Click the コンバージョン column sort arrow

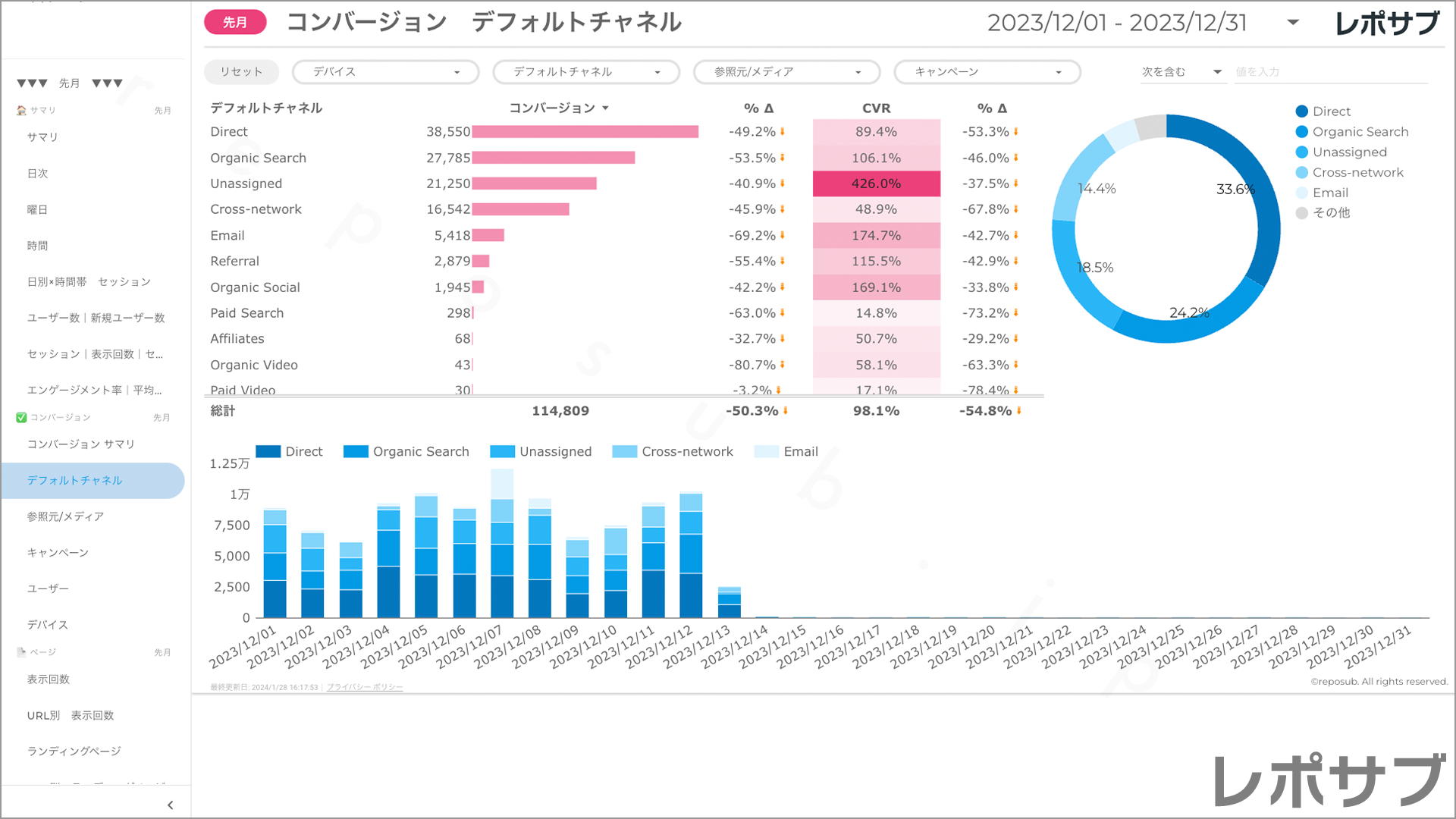click(x=605, y=108)
